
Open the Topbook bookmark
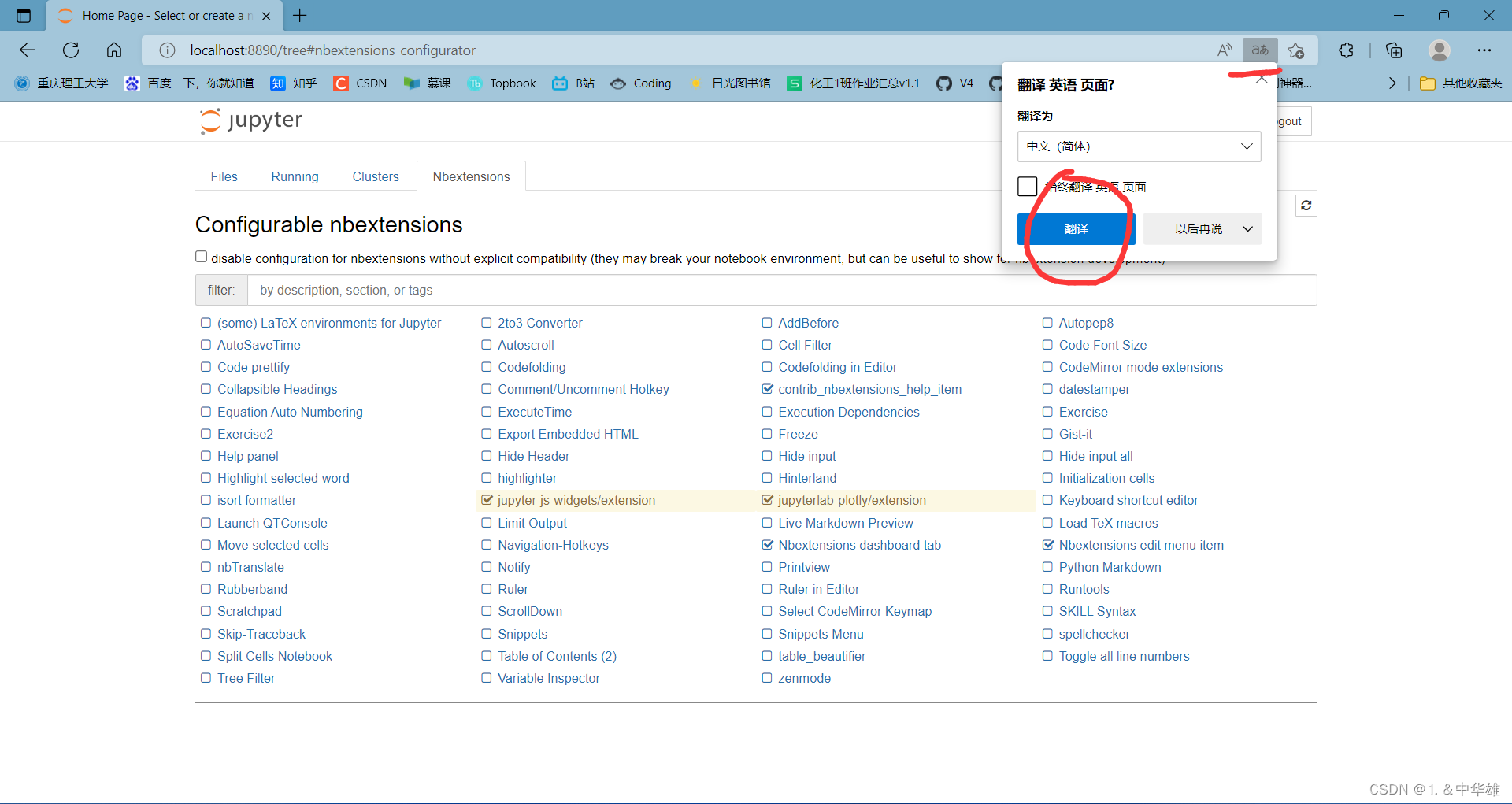(x=502, y=83)
